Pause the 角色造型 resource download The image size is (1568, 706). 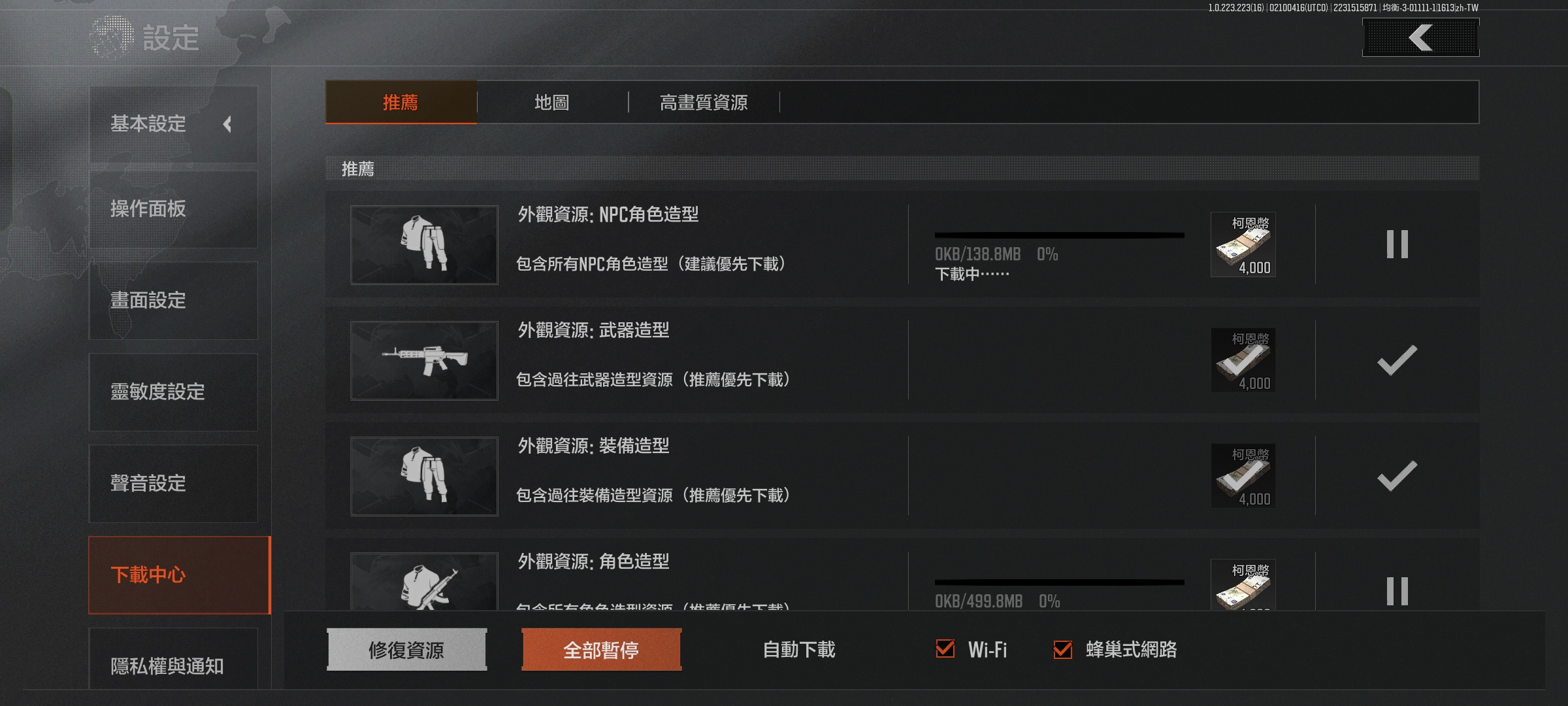tap(1397, 591)
